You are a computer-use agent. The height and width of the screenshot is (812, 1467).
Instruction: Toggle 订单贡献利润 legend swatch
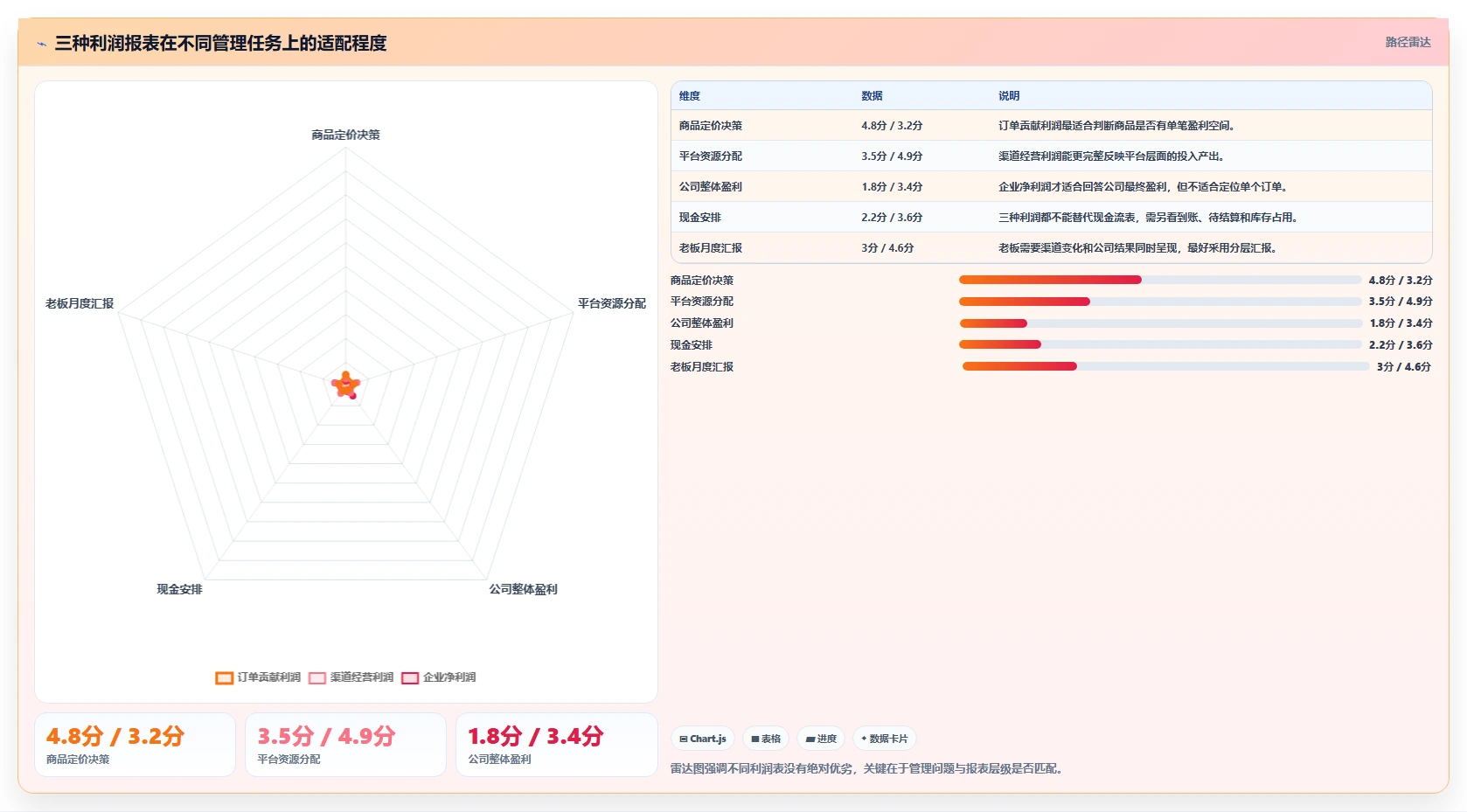click(225, 677)
